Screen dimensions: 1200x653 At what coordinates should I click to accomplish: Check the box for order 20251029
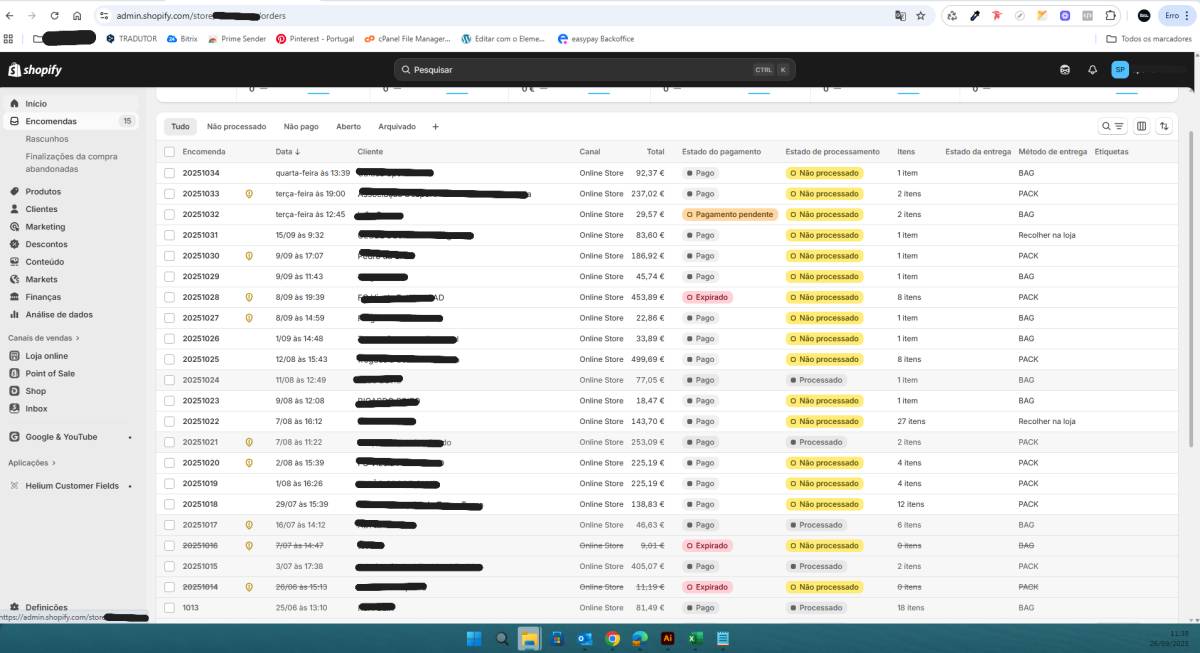pos(169,276)
